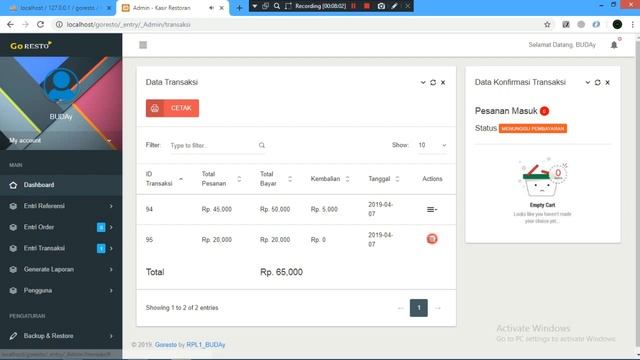Screen dimensions: 640x360
Task: Sort table by Tanggal
Action: click(x=384, y=179)
